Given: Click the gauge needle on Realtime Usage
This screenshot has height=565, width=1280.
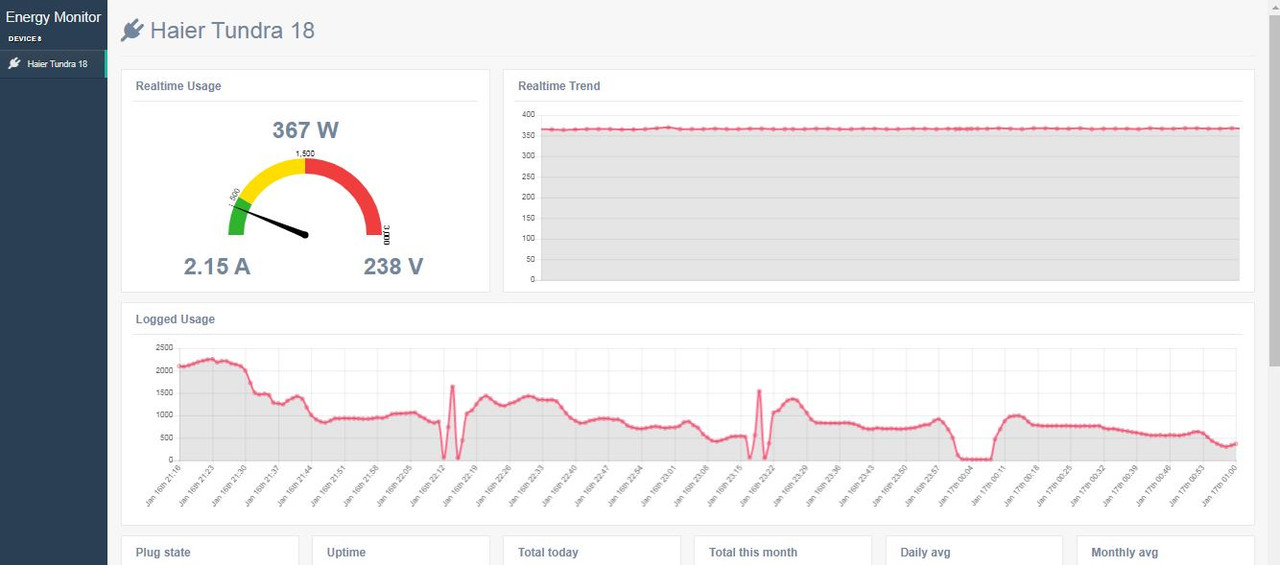Looking at the screenshot, I should click(272, 222).
